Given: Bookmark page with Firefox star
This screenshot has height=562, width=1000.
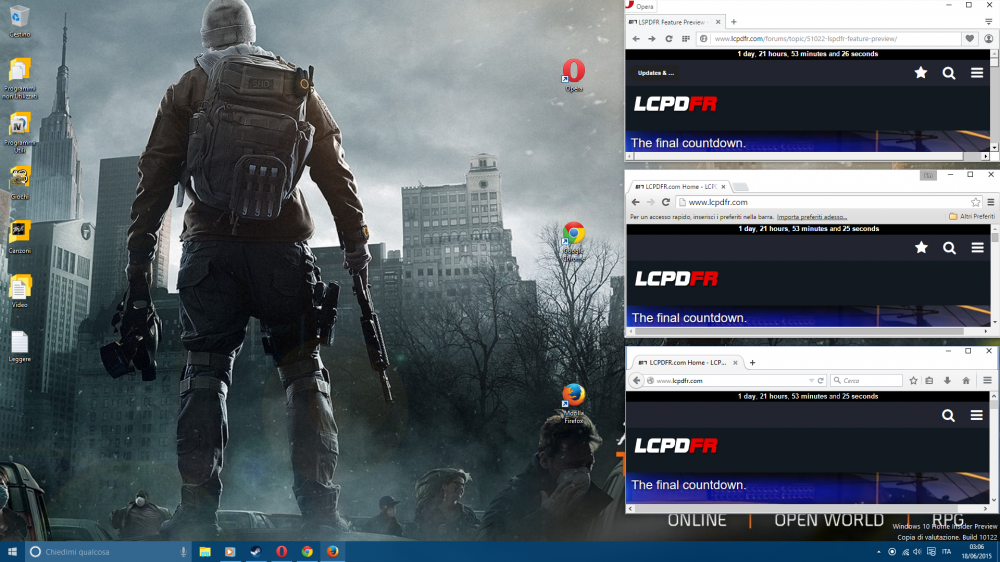Looking at the screenshot, I should tap(913, 381).
